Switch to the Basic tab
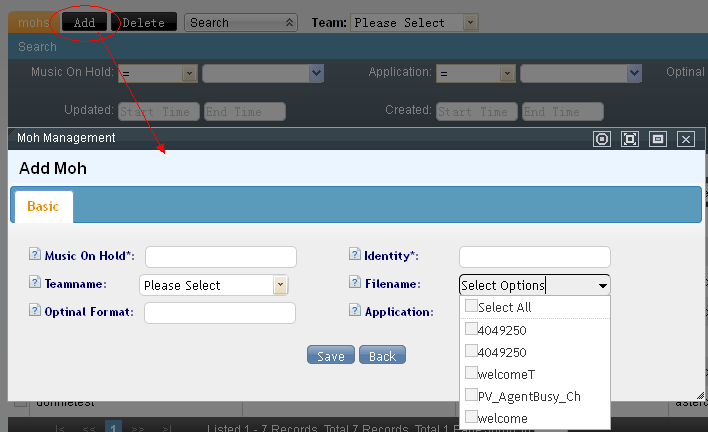This screenshot has width=708, height=432. click(43, 206)
